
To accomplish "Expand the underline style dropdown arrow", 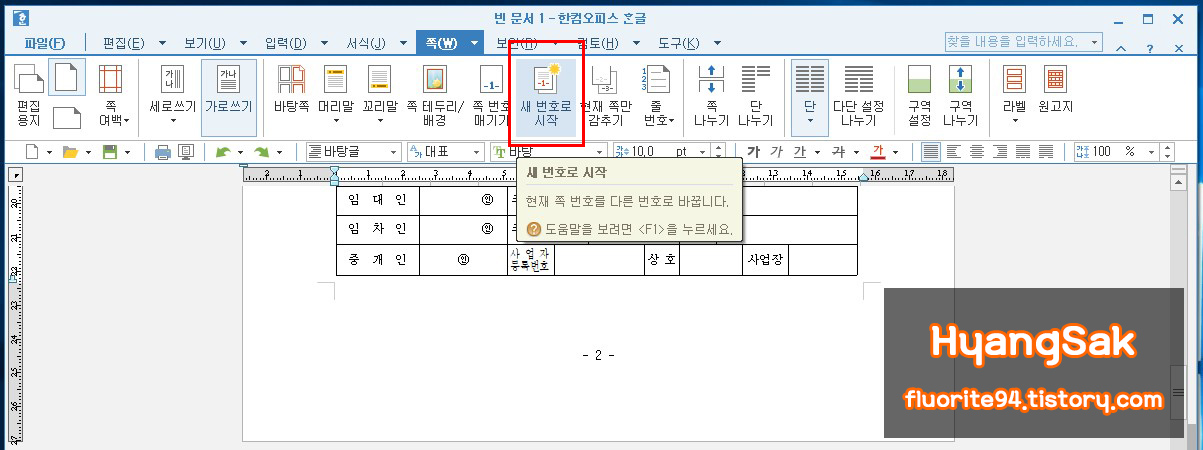I will click(x=818, y=152).
